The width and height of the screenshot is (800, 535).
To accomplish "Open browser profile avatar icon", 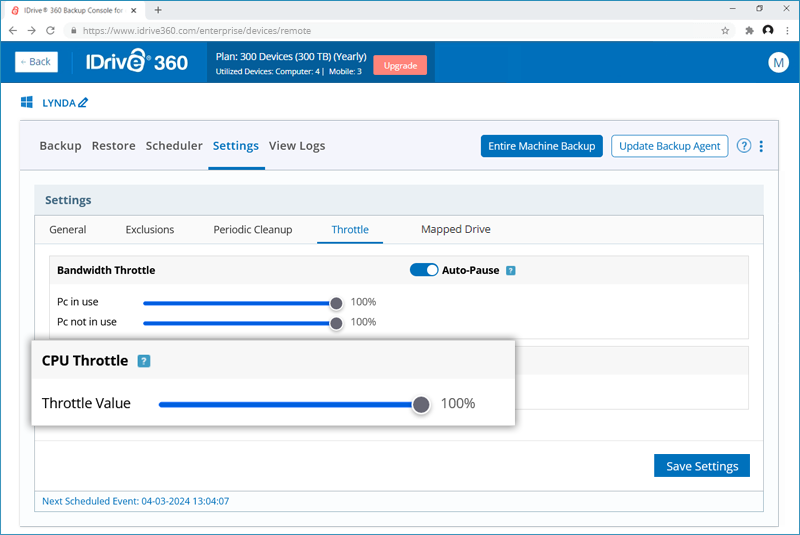I will click(x=768, y=31).
